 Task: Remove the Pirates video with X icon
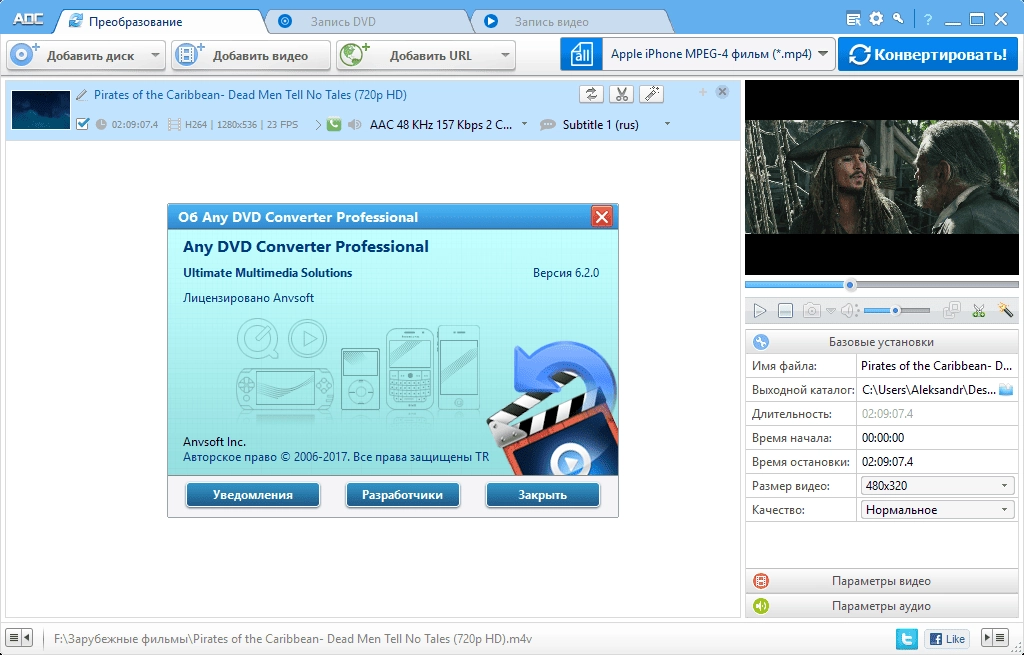722,92
